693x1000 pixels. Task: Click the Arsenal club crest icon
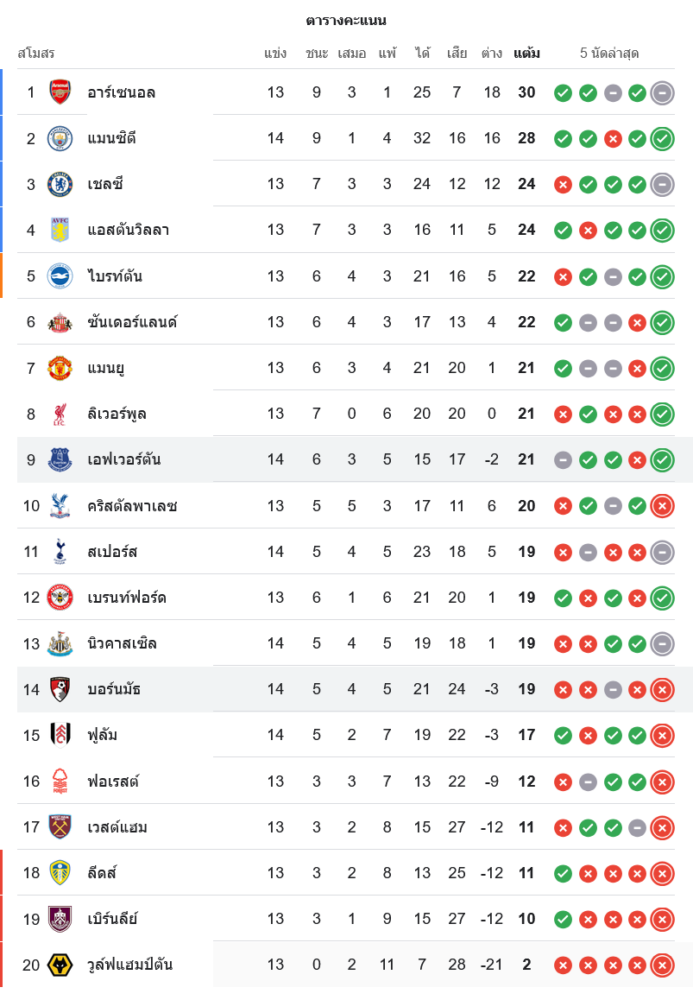coord(60,93)
